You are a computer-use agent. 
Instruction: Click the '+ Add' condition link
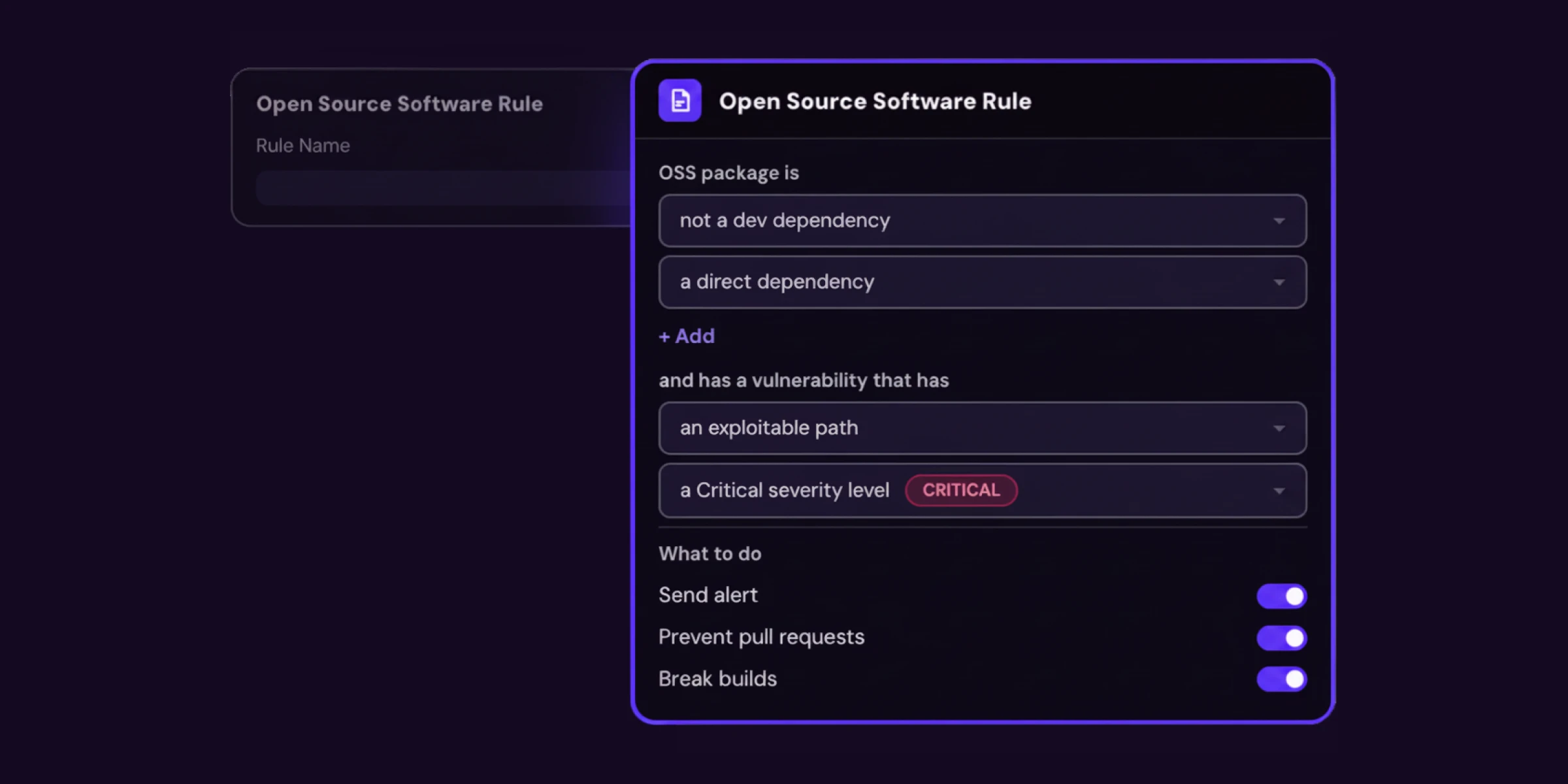click(687, 336)
